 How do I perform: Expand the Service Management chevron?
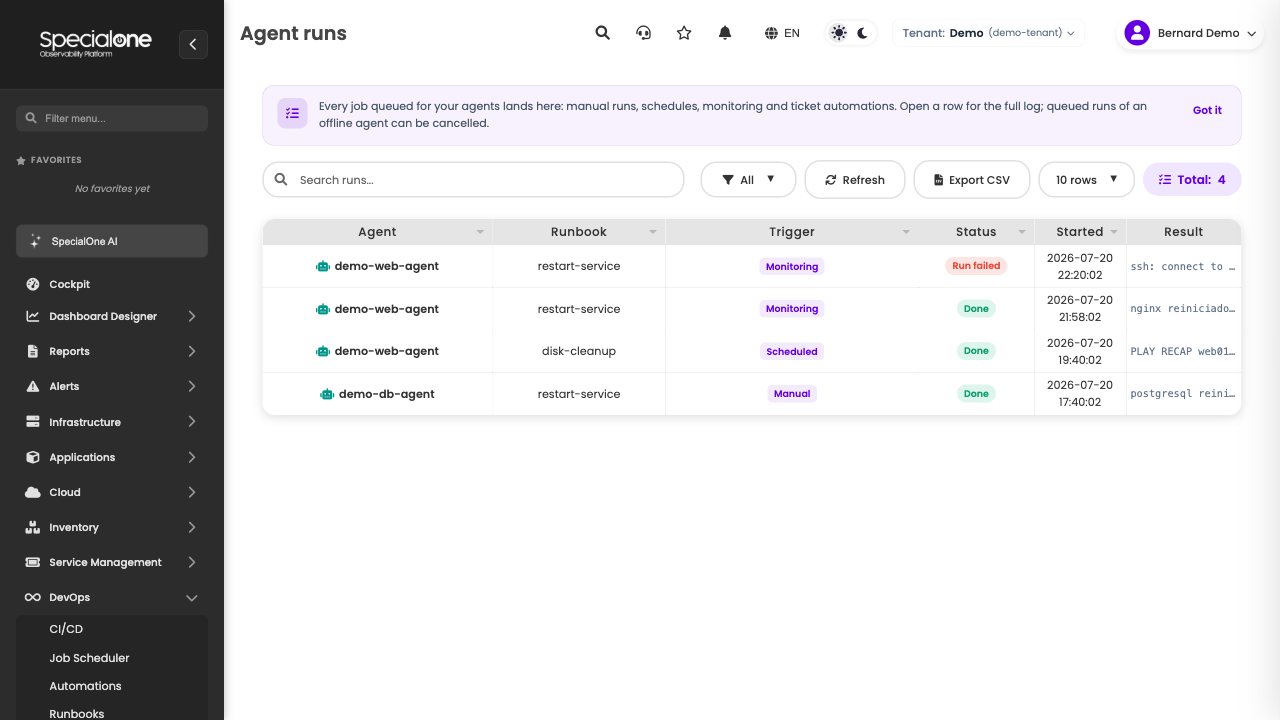192,562
